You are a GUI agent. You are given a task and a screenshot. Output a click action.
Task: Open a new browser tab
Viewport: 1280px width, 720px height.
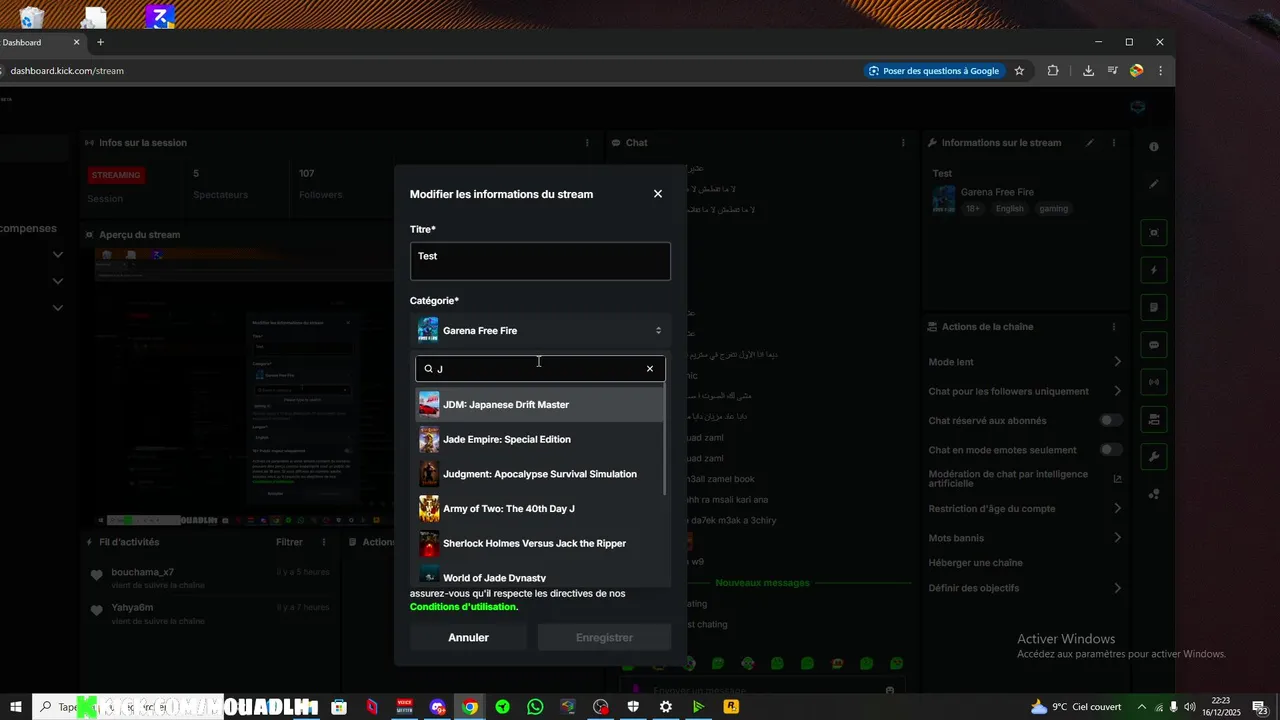point(100,42)
